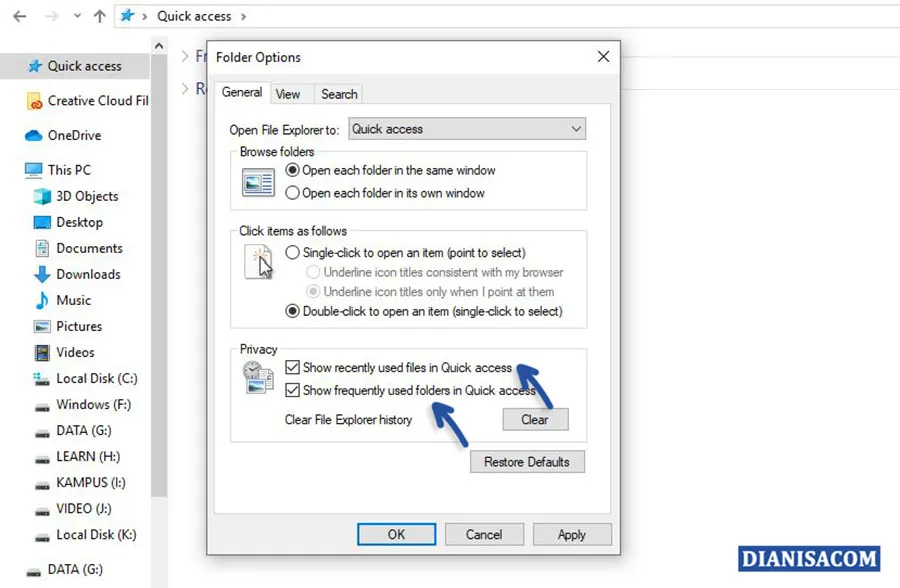Select Local Disk (C:) drive
This screenshot has height=588, width=900.
point(94,378)
